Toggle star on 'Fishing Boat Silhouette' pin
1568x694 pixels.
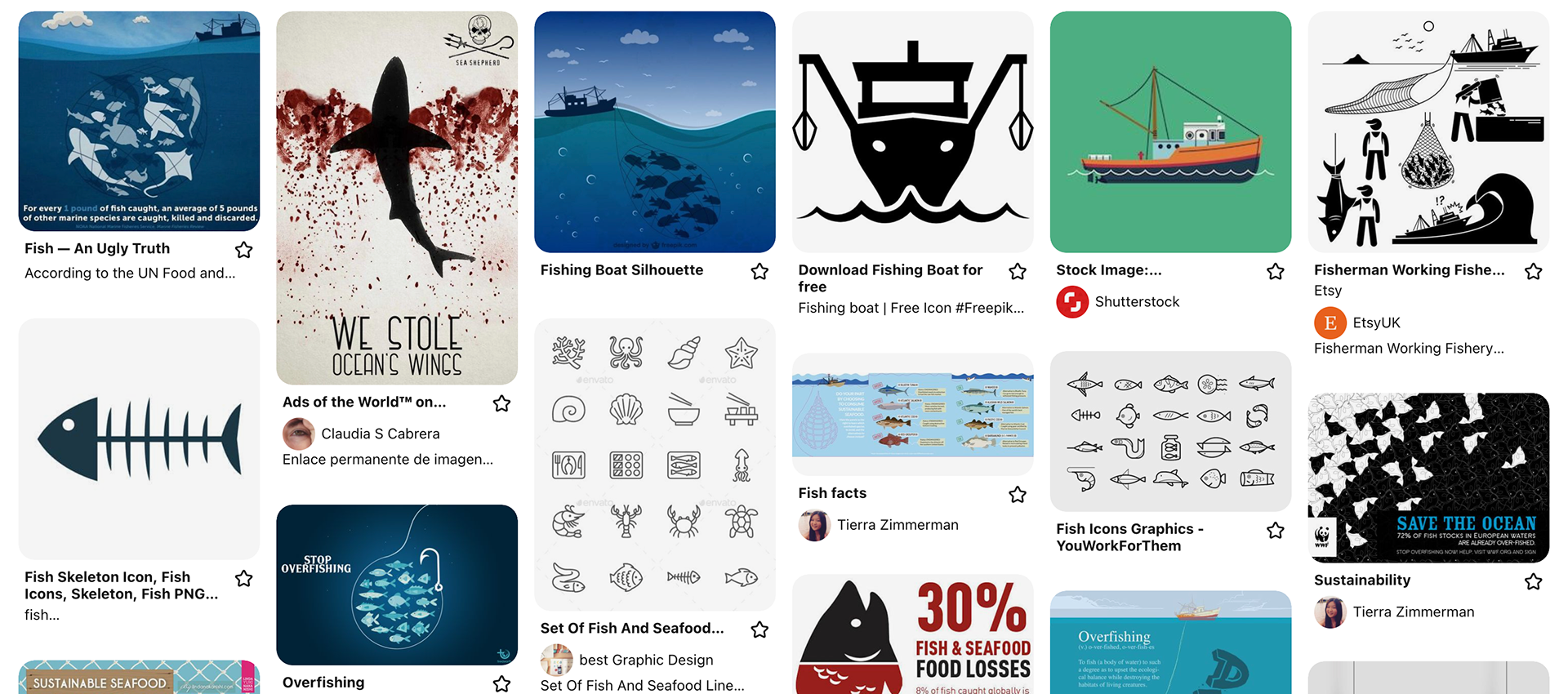[x=759, y=271]
